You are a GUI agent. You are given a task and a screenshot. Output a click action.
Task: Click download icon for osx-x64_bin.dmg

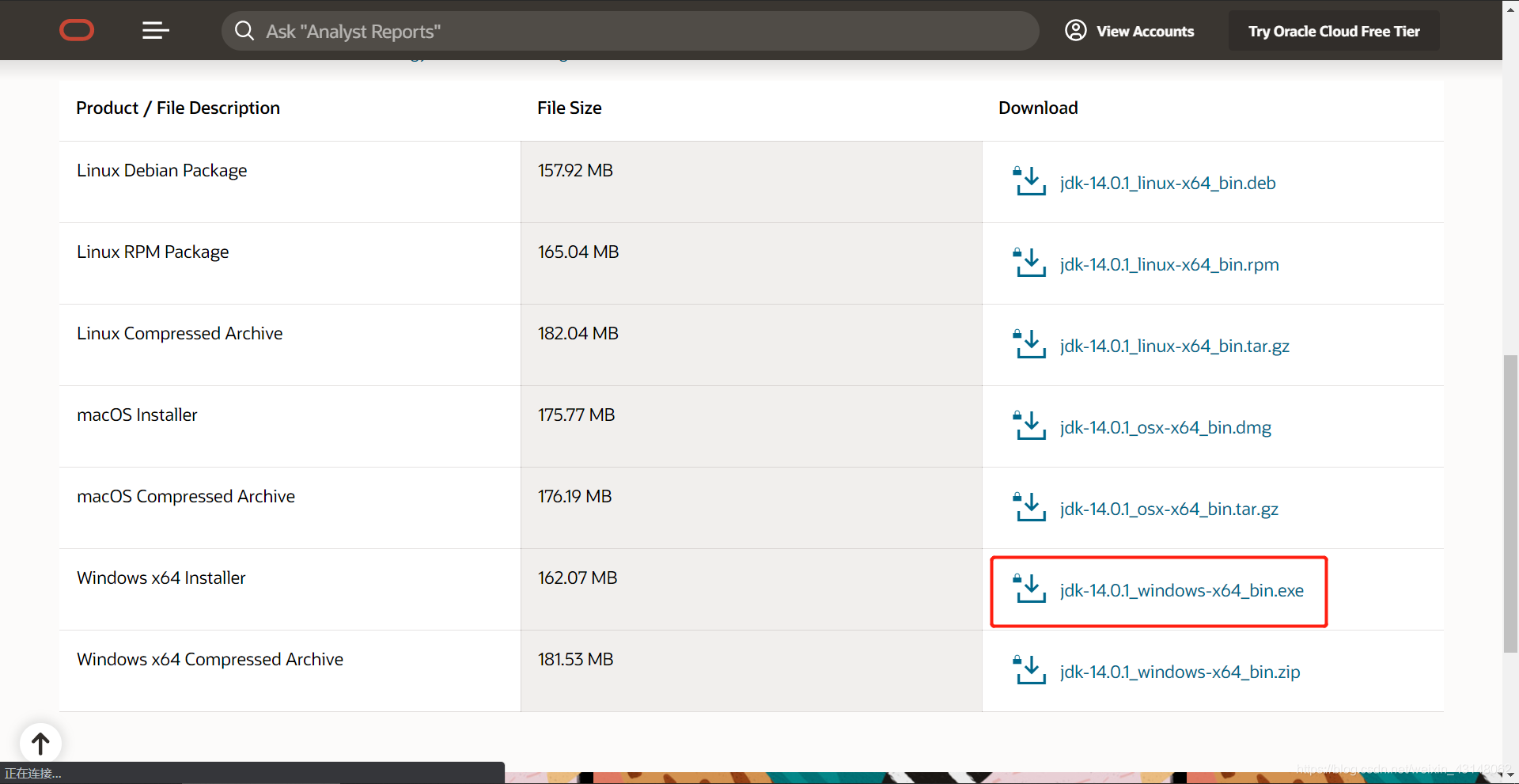1030,426
